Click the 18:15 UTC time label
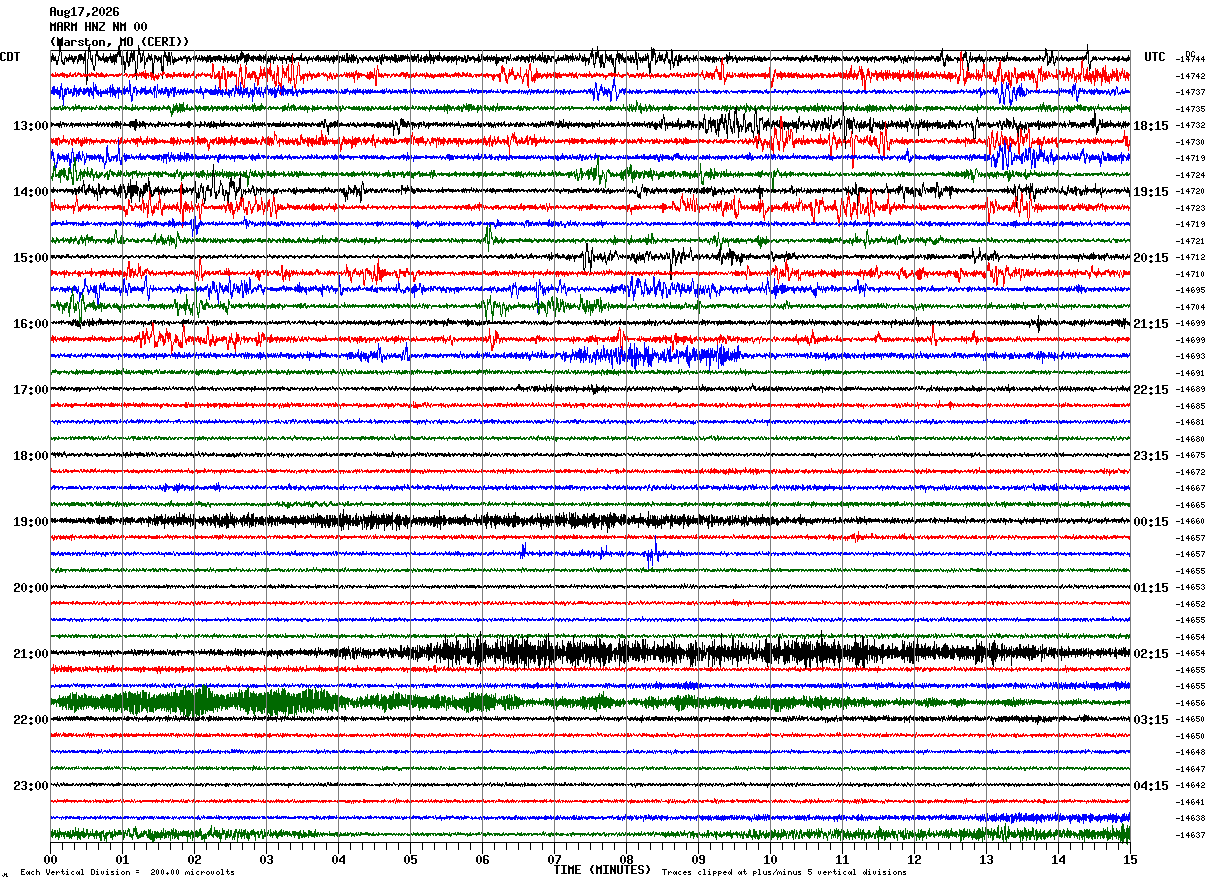The height and width of the screenshot is (886, 1210). (1151, 126)
